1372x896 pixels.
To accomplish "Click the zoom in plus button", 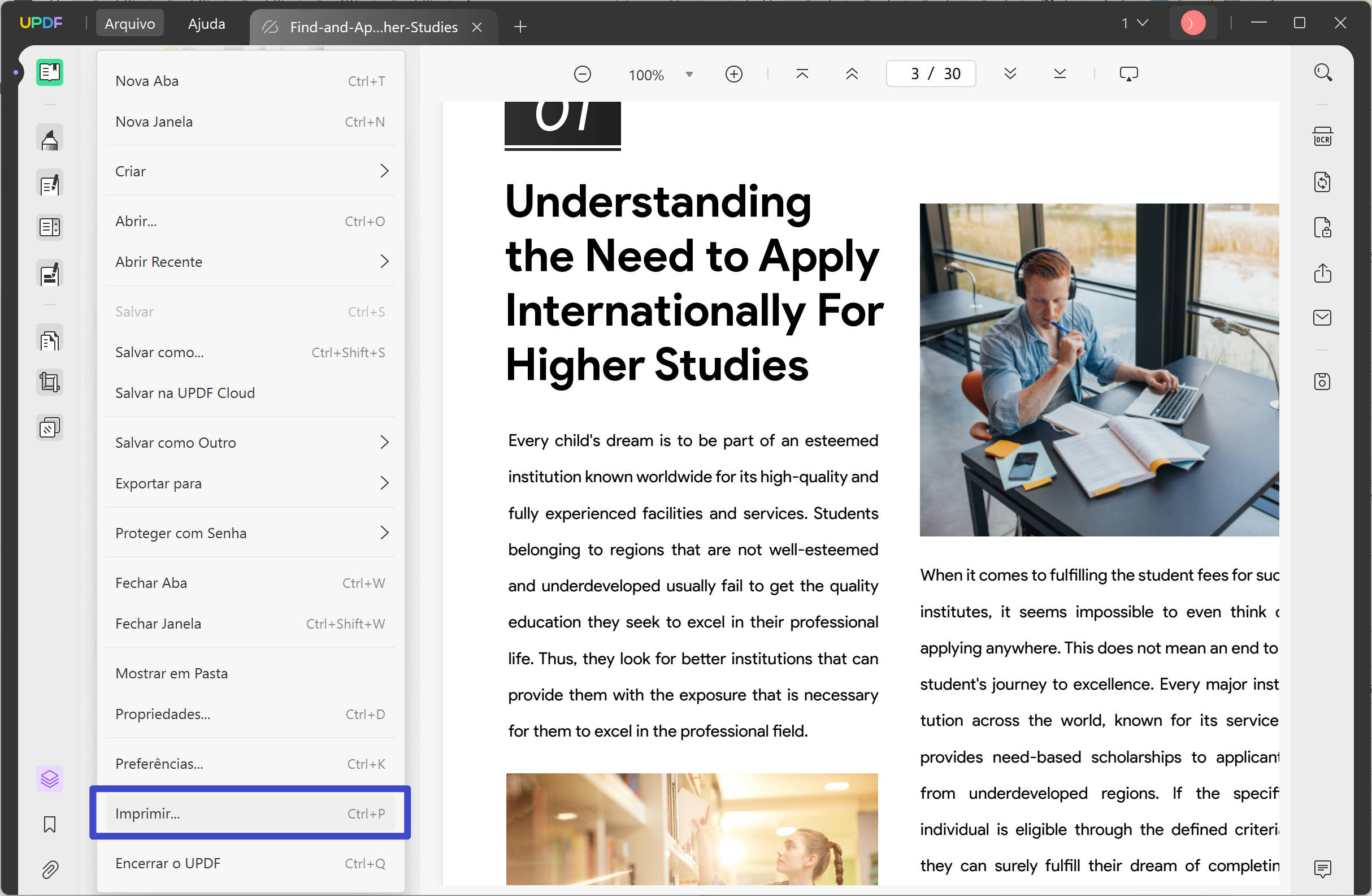I will pyautogui.click(x=733, y=75).
